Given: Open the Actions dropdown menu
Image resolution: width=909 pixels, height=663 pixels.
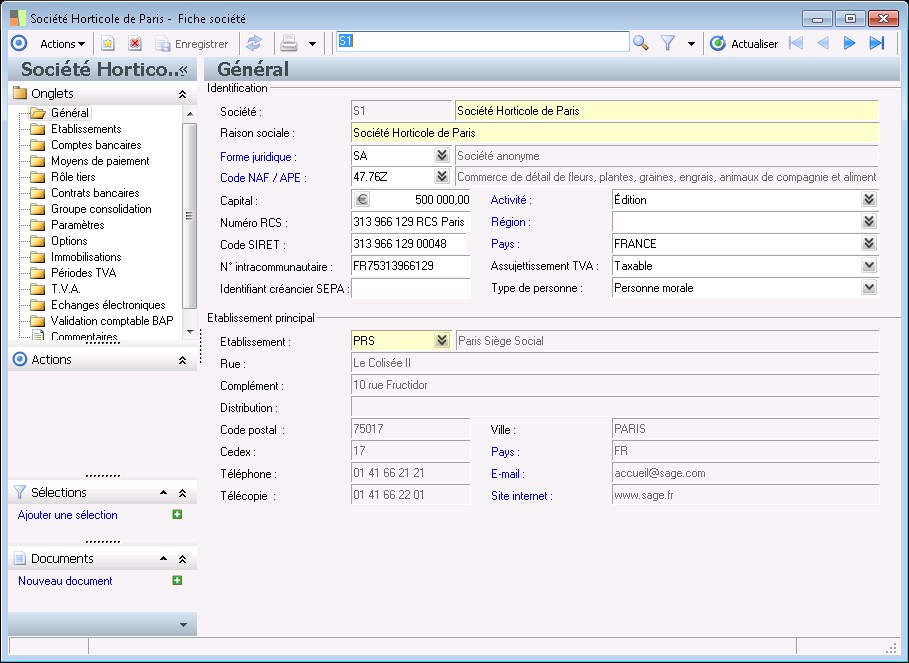Looking at the screenshot, I should (62, 43).
